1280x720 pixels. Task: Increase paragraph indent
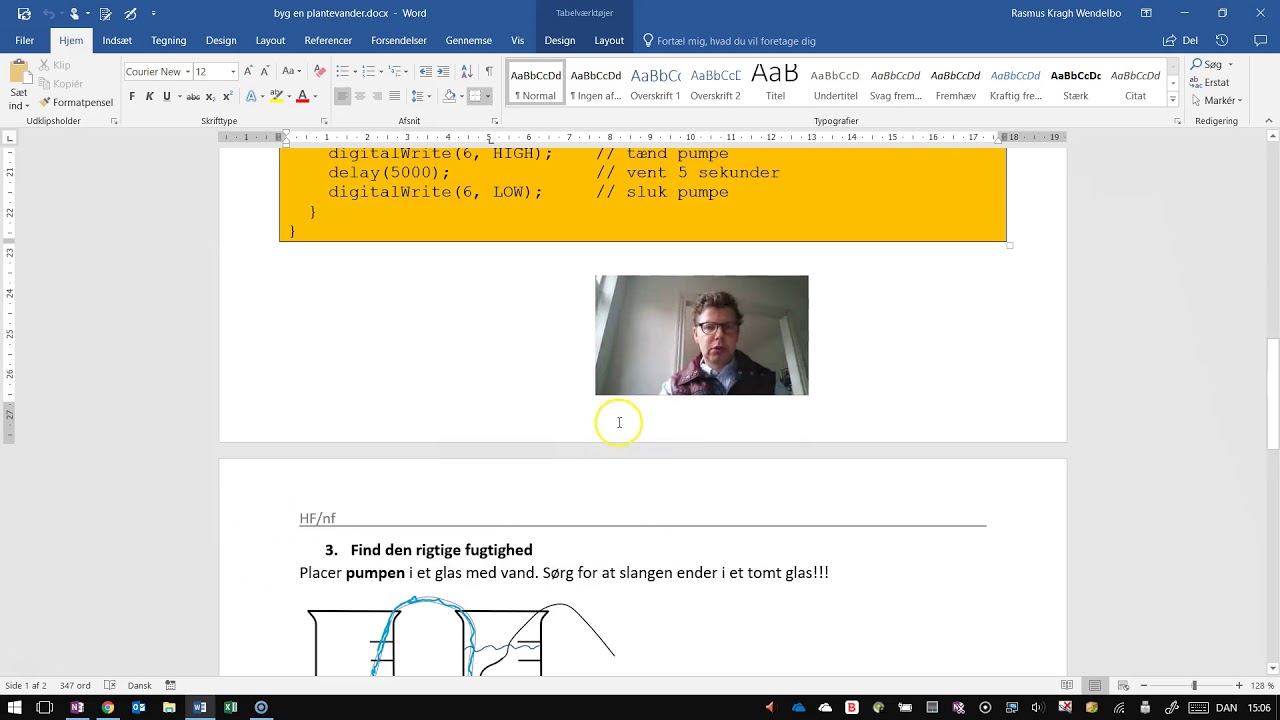click(x=443, y=71)
